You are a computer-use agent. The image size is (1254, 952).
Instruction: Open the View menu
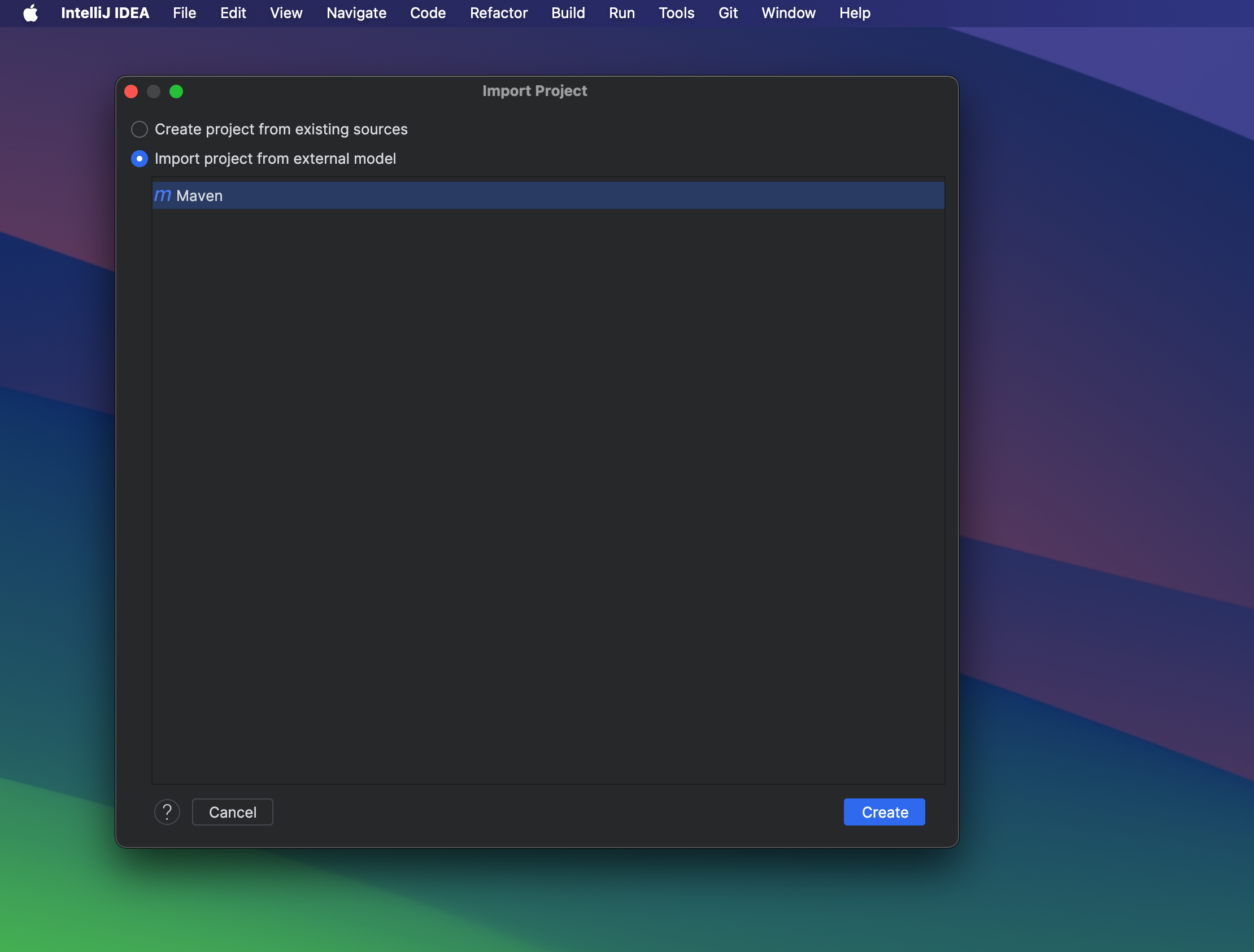pos(286,13)
